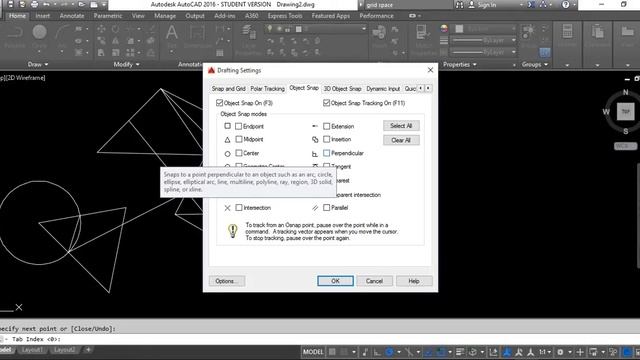Uncheck Object Snap Tracking On (F11)
The image size is (640, 360).
(326, 103)
